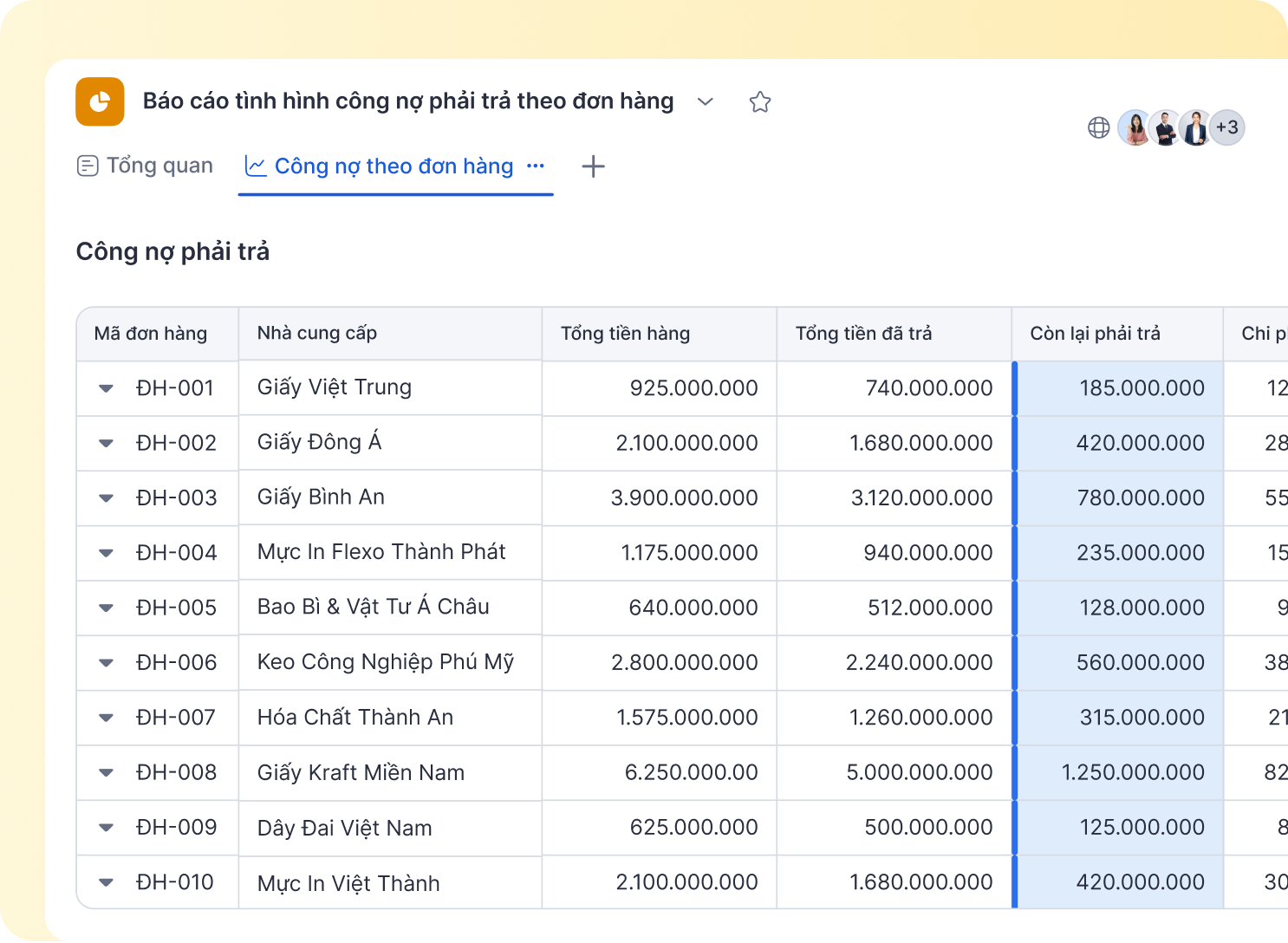
Task: Open report title dropdown chevron
Action: [706, 101]
